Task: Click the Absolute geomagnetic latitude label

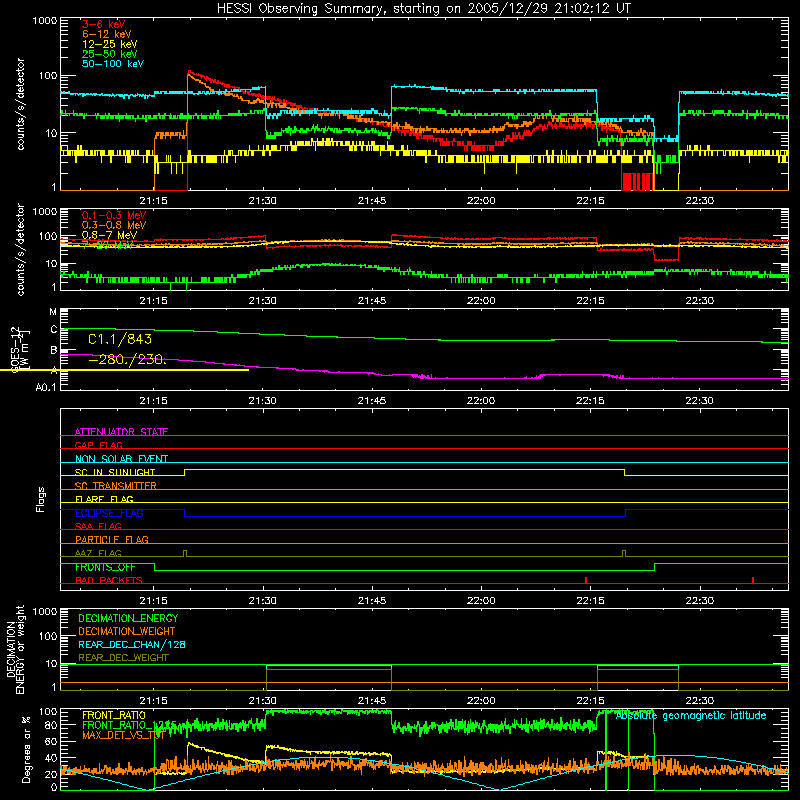Action: 691,716
